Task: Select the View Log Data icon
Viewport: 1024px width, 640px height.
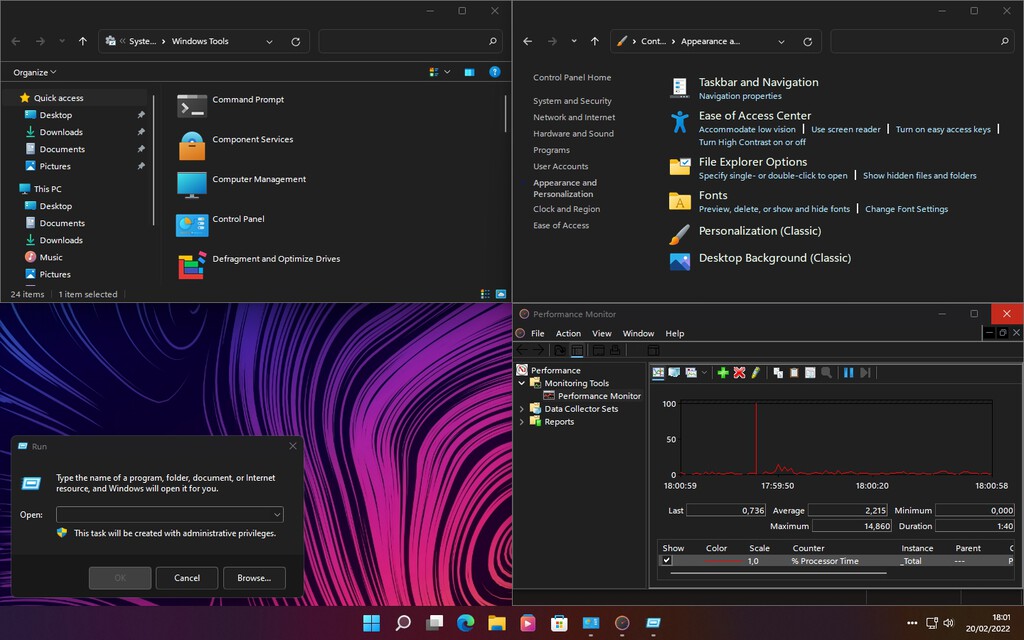Action: [673, 372]
